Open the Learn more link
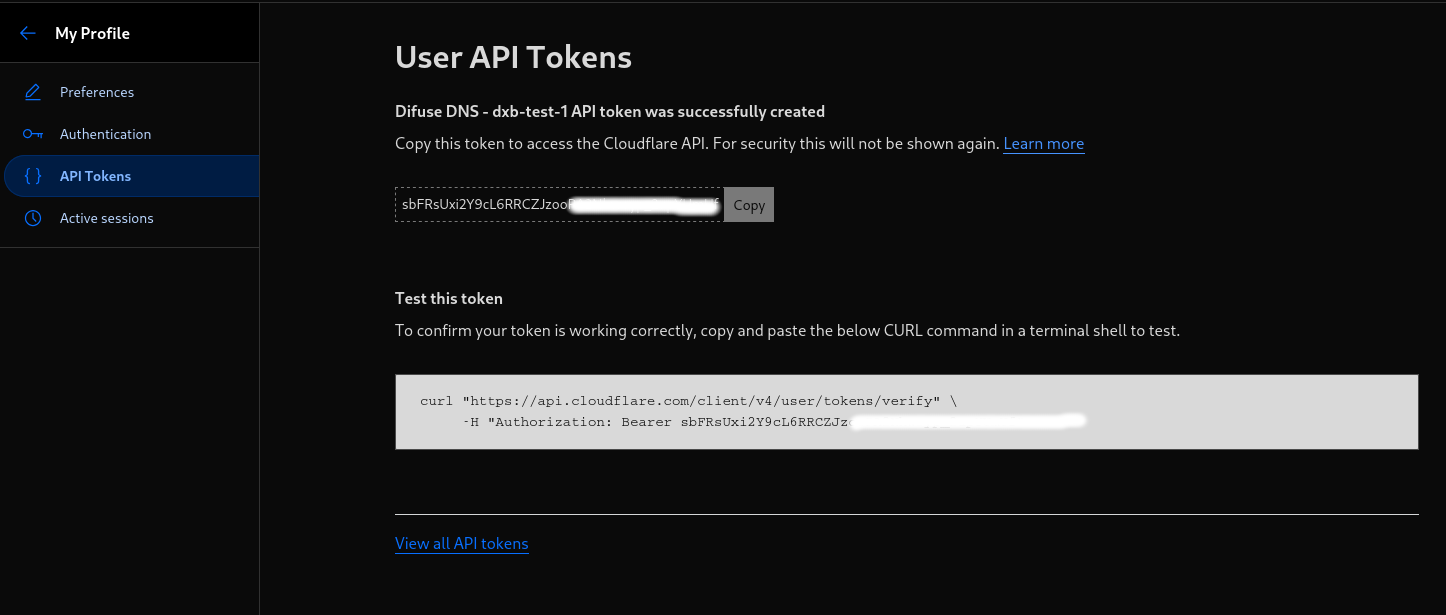Screen dimensions: 1446x615 point(1043,143)
